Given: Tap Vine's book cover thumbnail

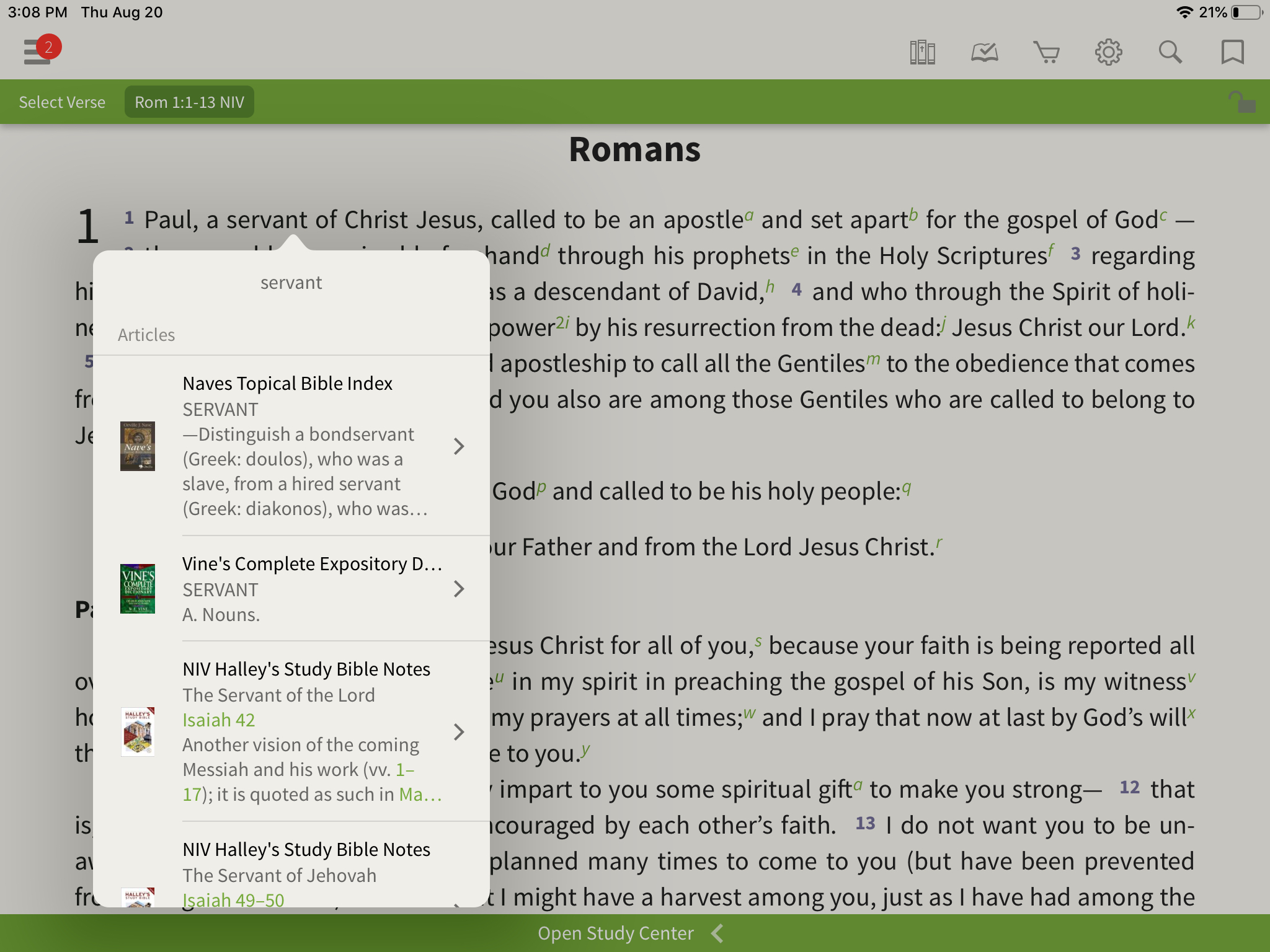Looking at the screenshot, I should [x=137, y=589].
